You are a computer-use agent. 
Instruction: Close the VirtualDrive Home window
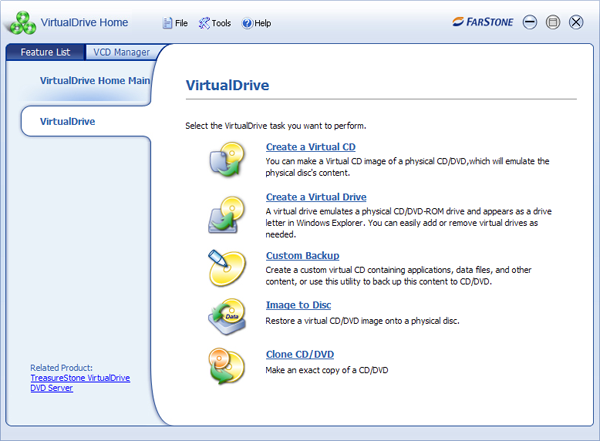coord(576,22)
